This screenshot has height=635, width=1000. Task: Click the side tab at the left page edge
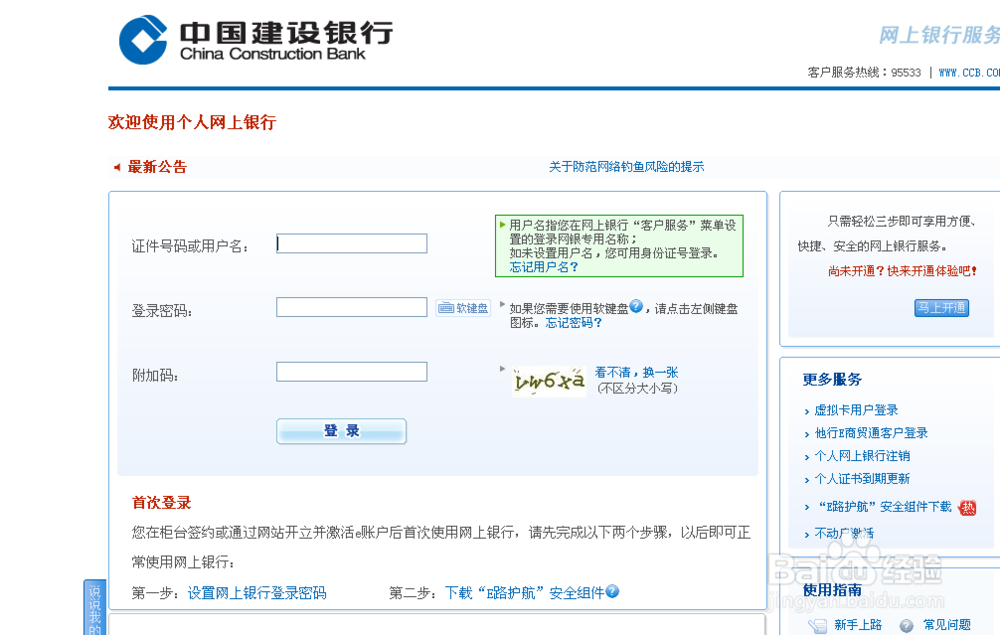coord(94,608)
